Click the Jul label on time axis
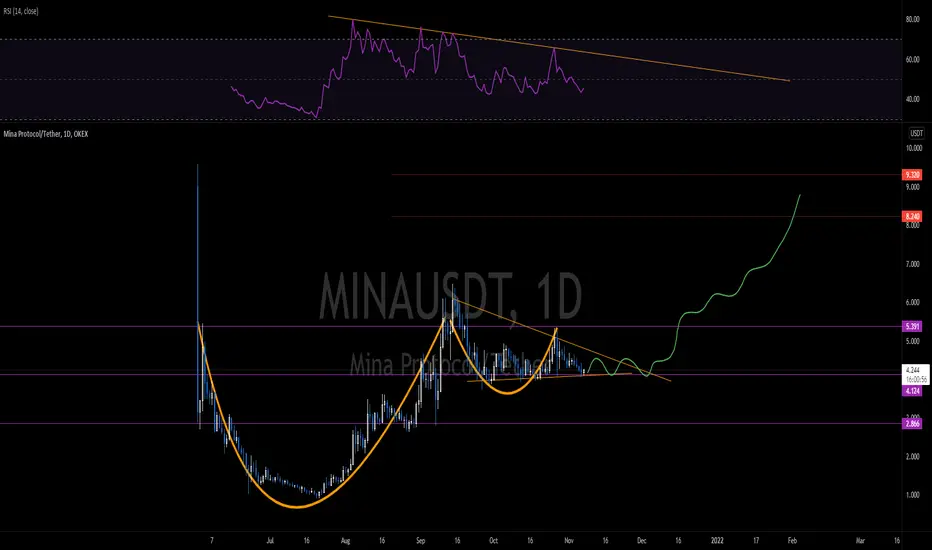The image size is (932, 550). coord(270,540)
